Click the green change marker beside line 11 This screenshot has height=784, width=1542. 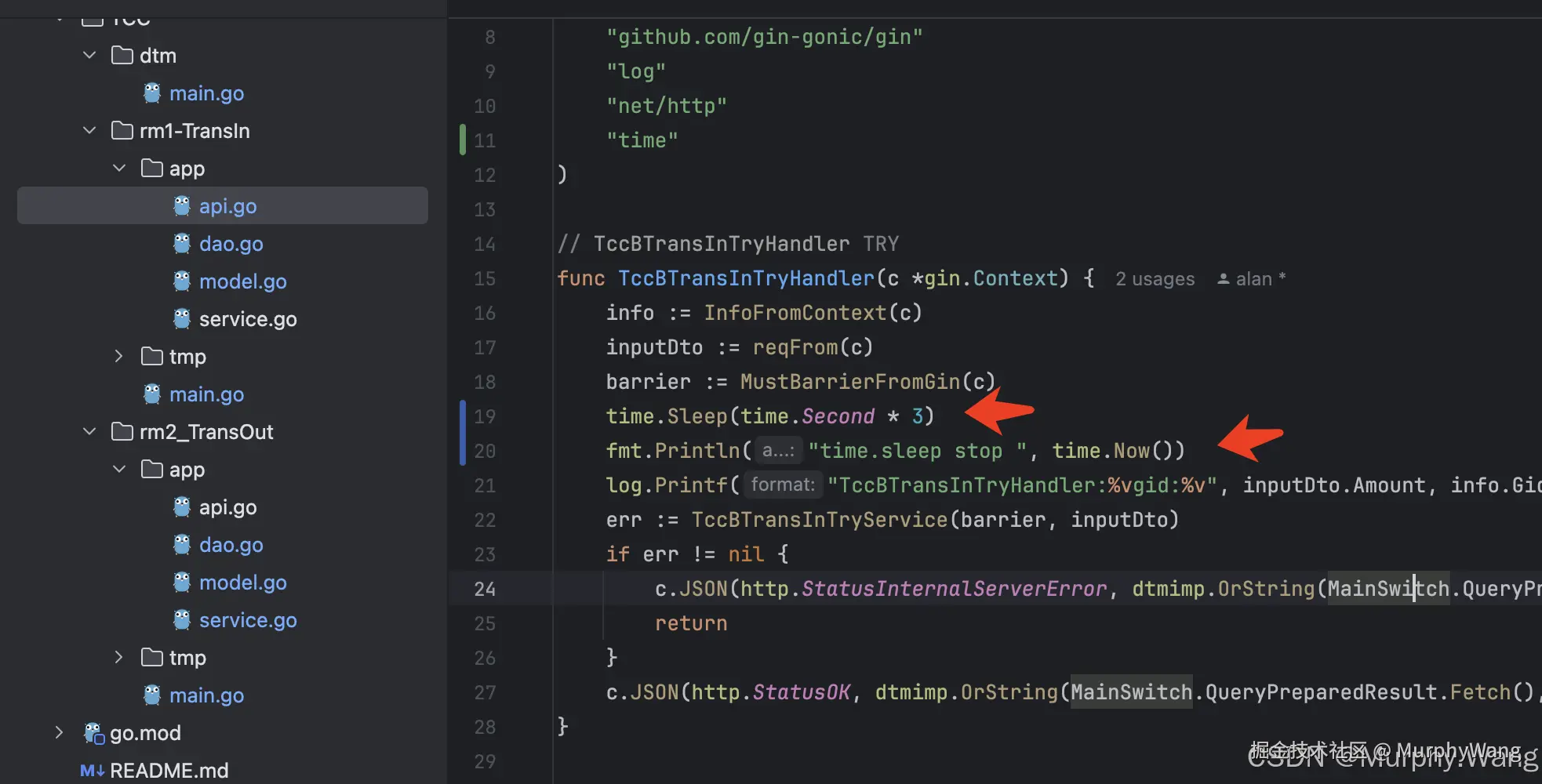463,140
